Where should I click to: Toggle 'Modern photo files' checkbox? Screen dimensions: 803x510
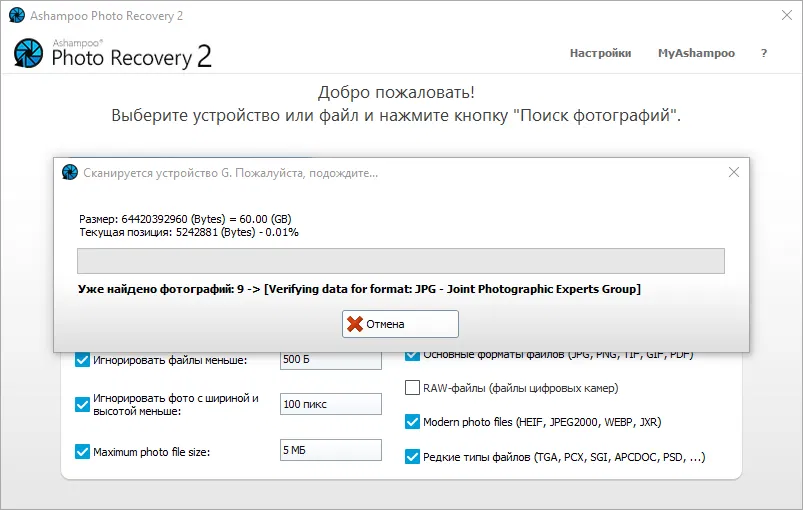point(412,421)
